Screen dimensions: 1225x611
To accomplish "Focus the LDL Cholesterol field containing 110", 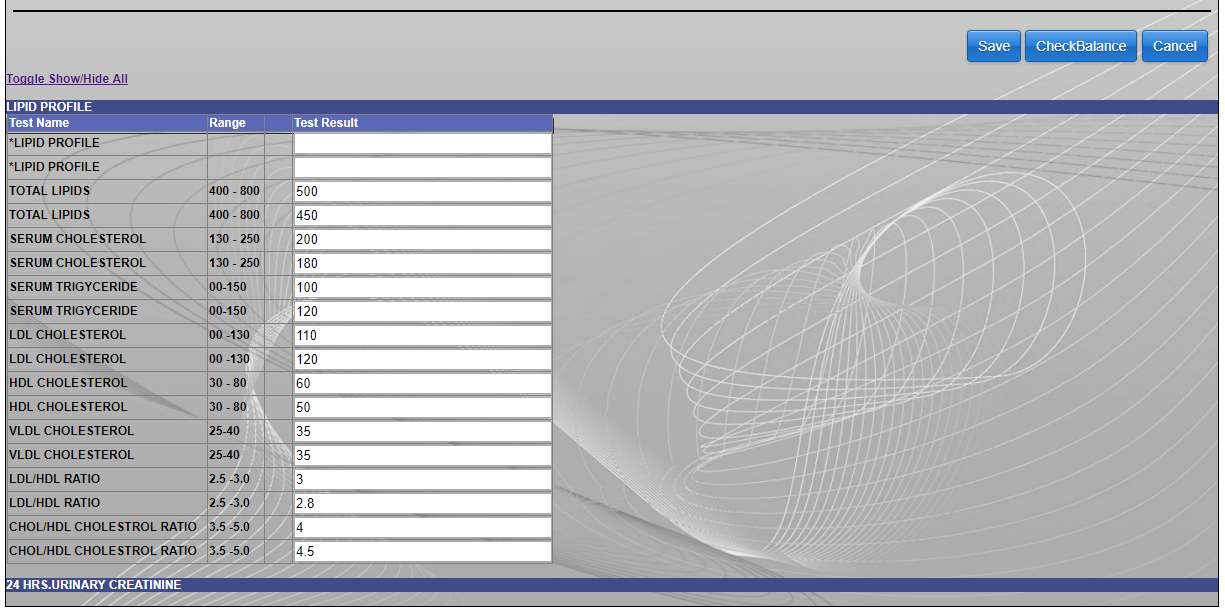I will (422, 335).
